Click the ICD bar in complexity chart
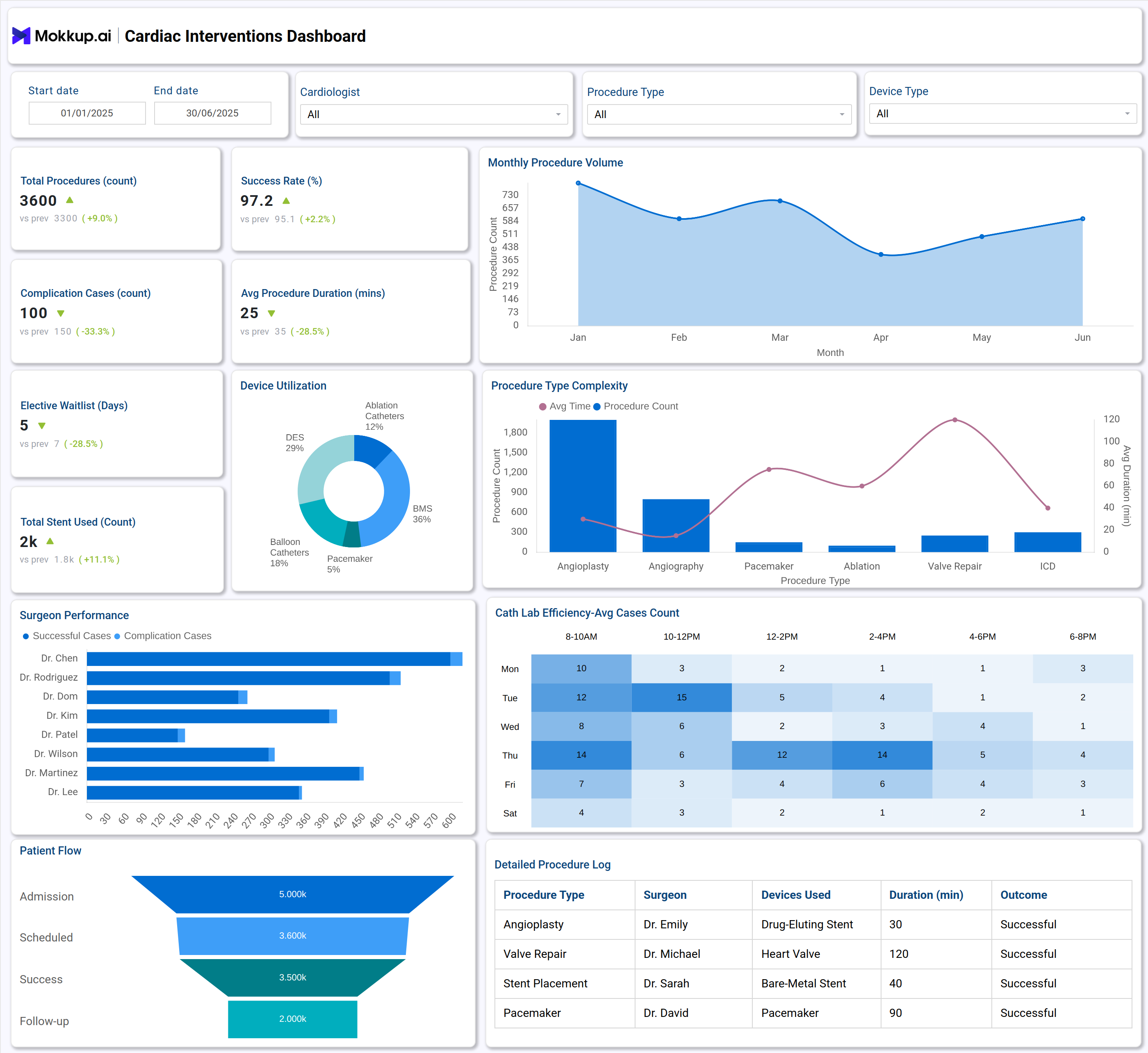The width and height of the screenshot is (1148, 1053). pyautogui.click(x=1048, y=542)
